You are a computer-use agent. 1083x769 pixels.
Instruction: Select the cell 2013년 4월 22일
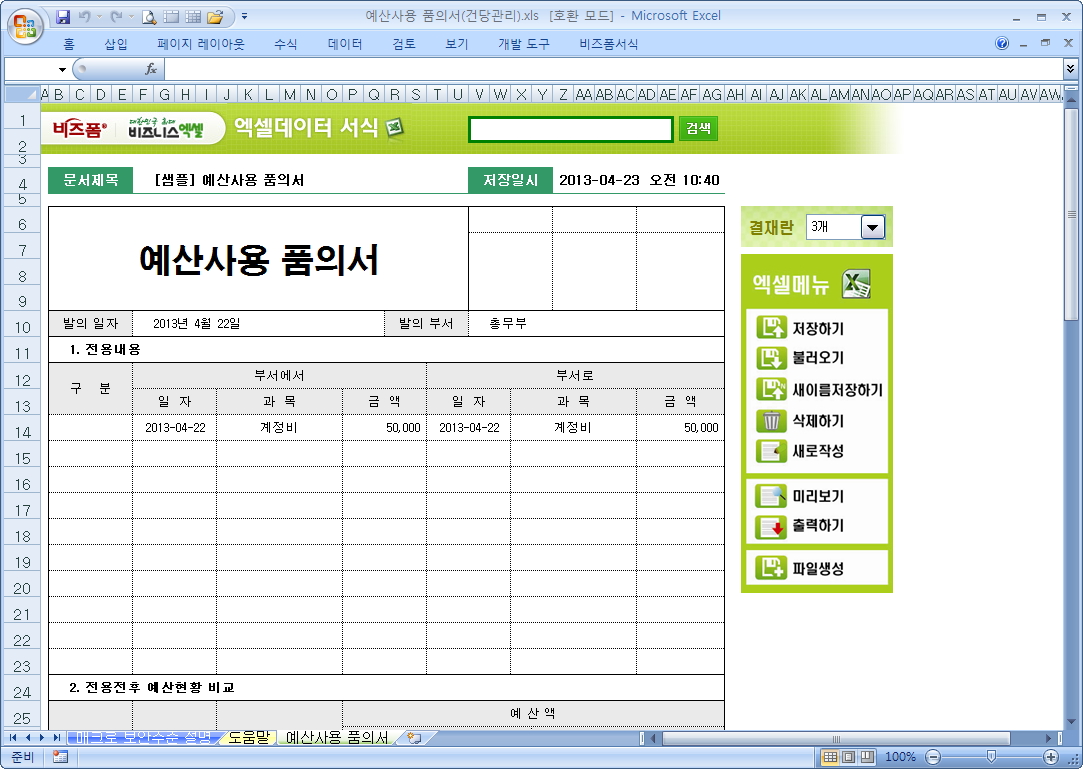[x=258, y=323]
